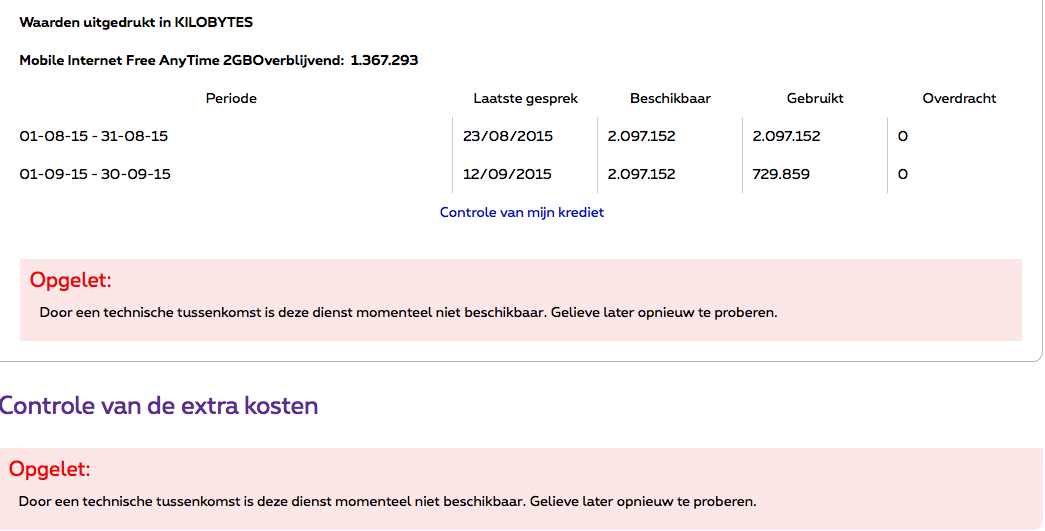
Task: Click the last call date 12/09/2015
Action: click(508, 174)
